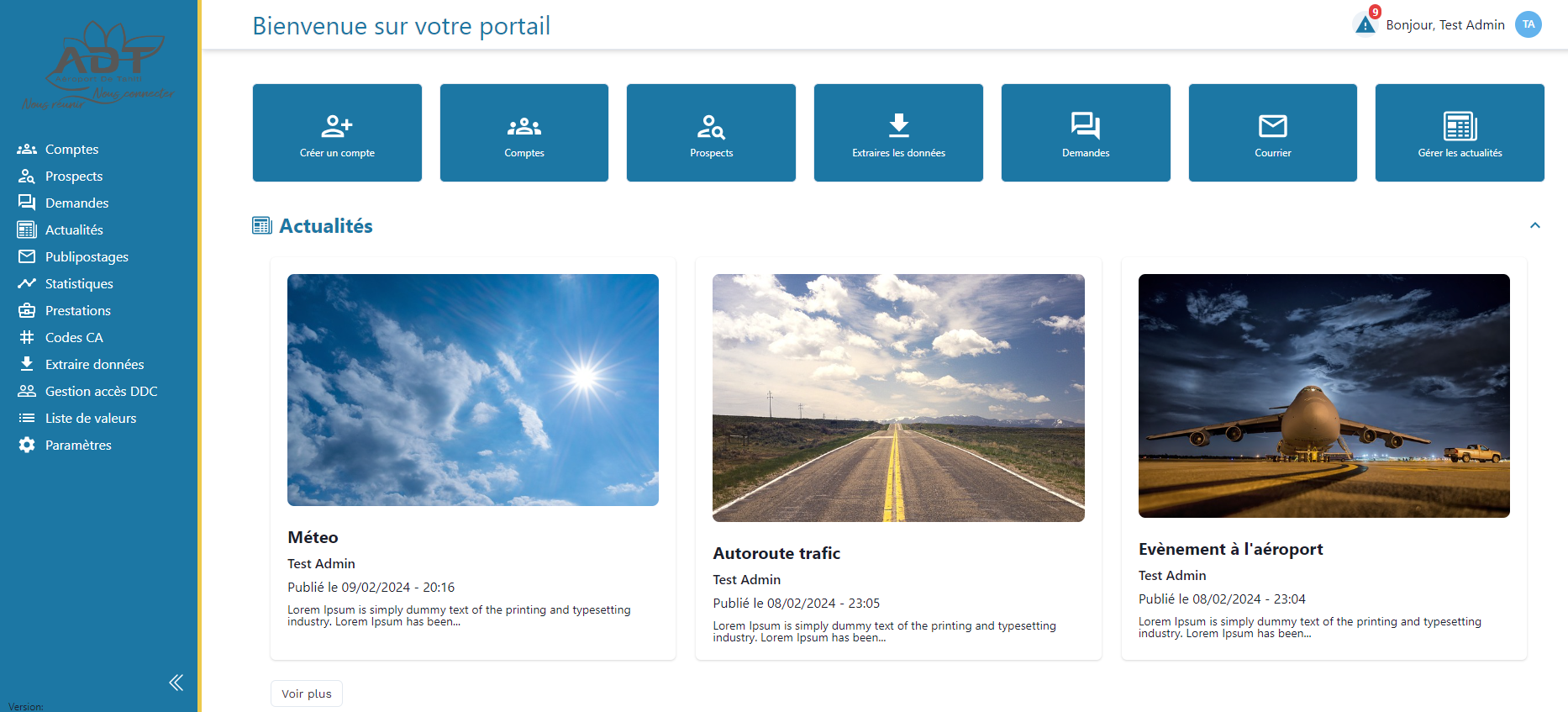The height and width of the screenshot is (712, 1568).
Task: Click the Bonjour, Test Admin text
Action: [x=1445, y=25]
